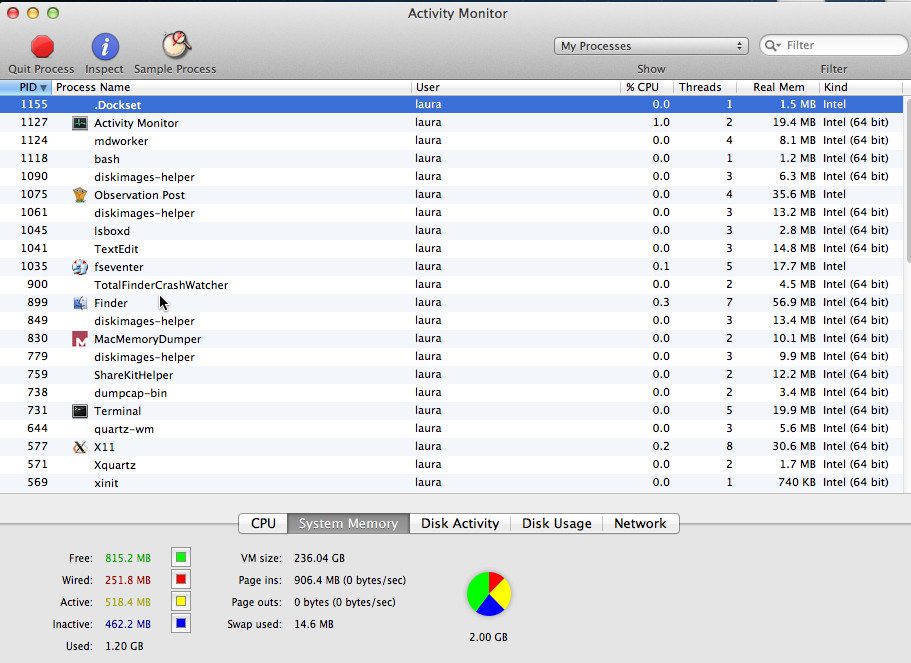
Task: Click the Observation Post process icon
Action: coord(79,194)
